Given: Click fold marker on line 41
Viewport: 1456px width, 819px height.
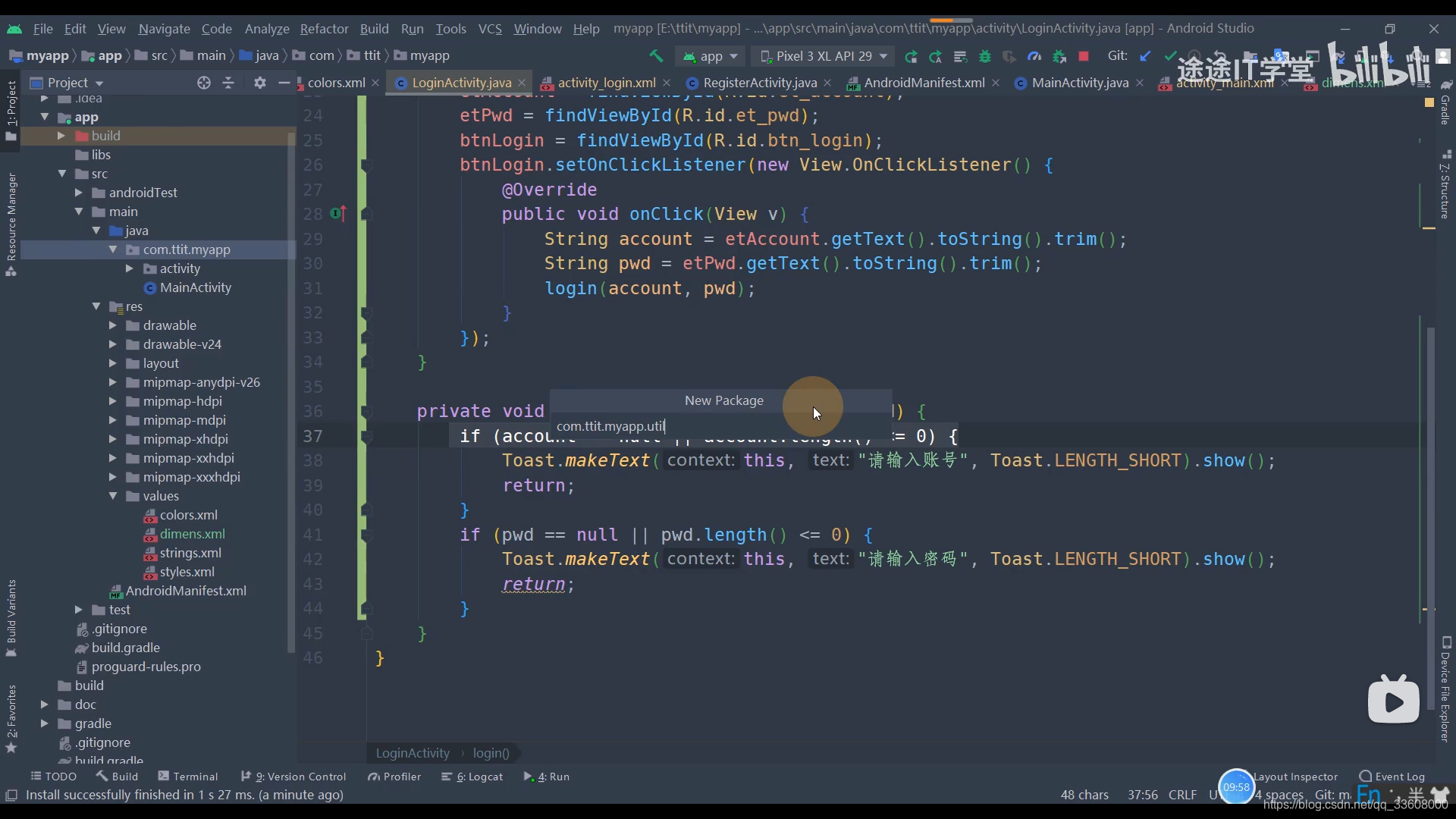Looking at the screenshot, I should (366, 535).
